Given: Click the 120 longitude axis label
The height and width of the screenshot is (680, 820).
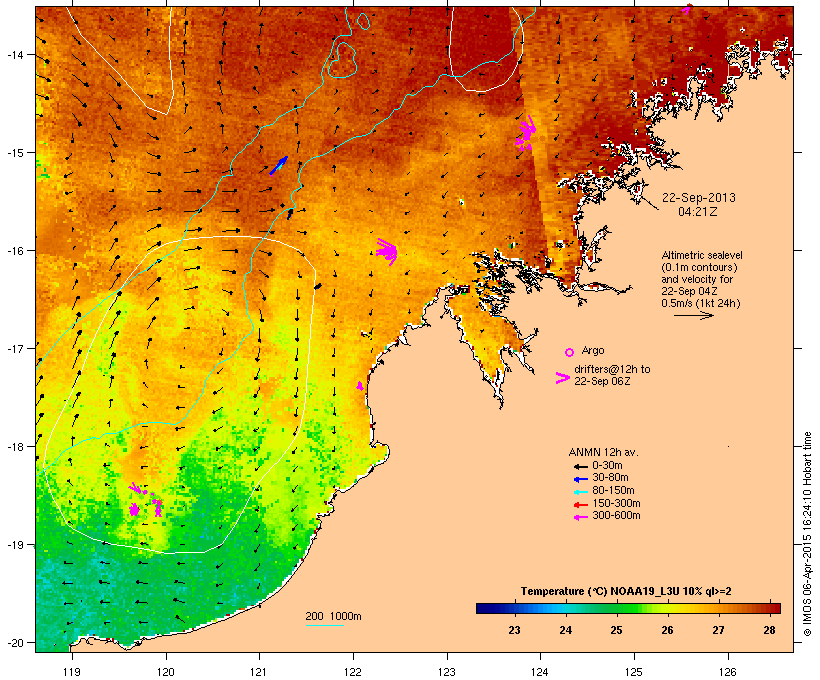Looking at the screenshot, I should coord(166,672).
